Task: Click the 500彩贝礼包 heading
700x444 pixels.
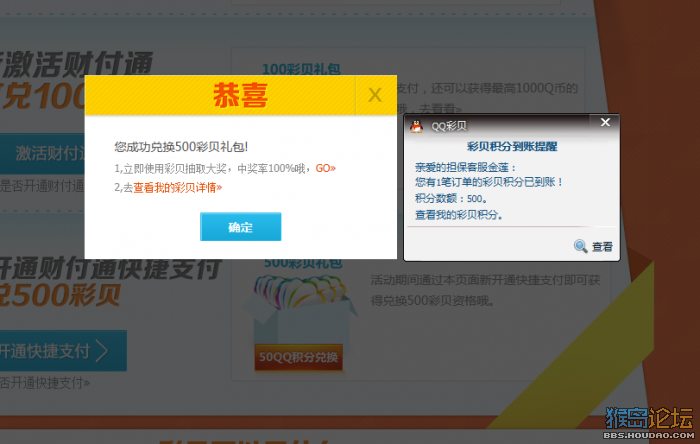Action: (x=303, y=263)
